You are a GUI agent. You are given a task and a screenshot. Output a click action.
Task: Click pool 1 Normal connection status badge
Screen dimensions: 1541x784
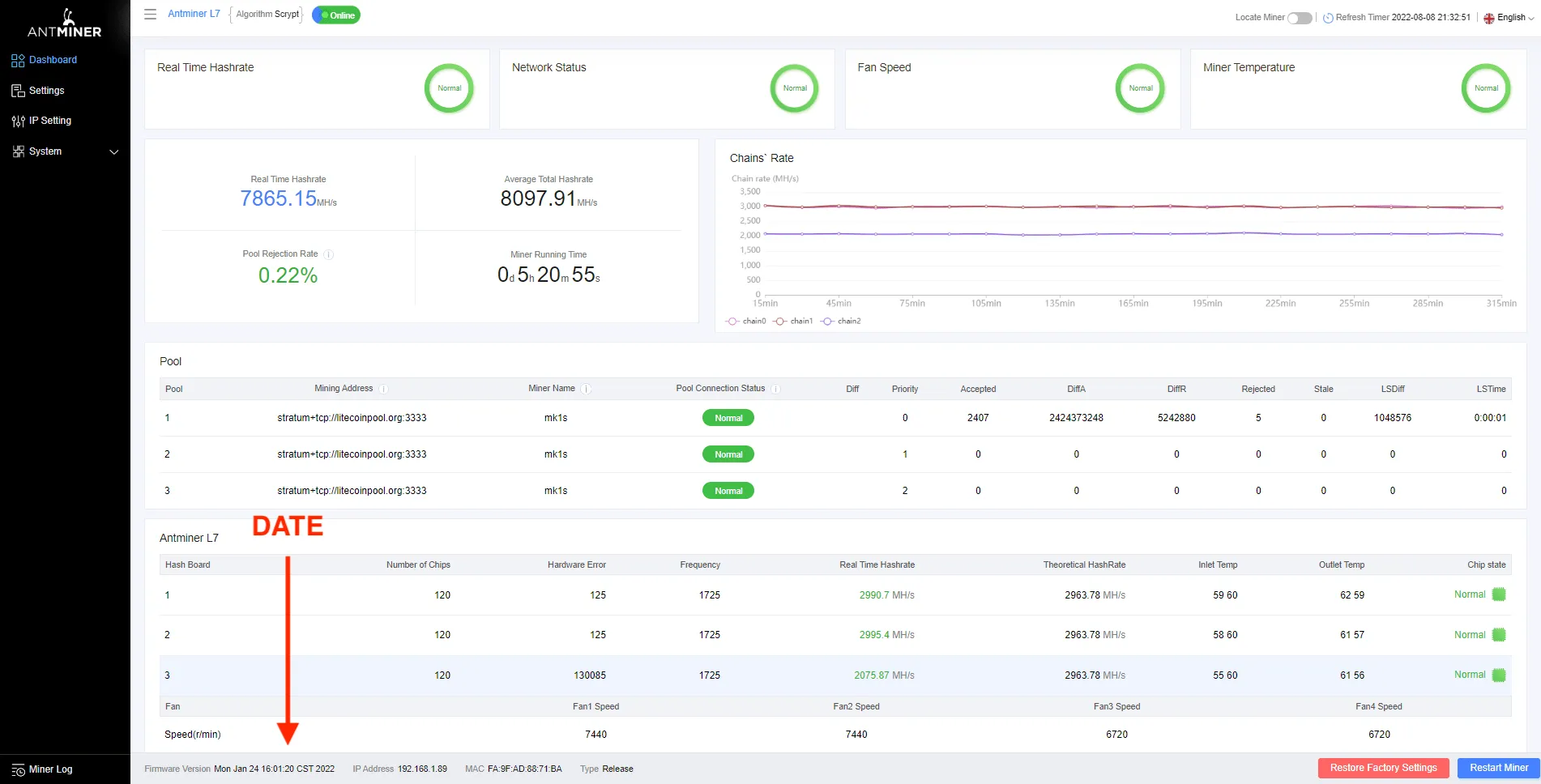click(x=728, y=418)
